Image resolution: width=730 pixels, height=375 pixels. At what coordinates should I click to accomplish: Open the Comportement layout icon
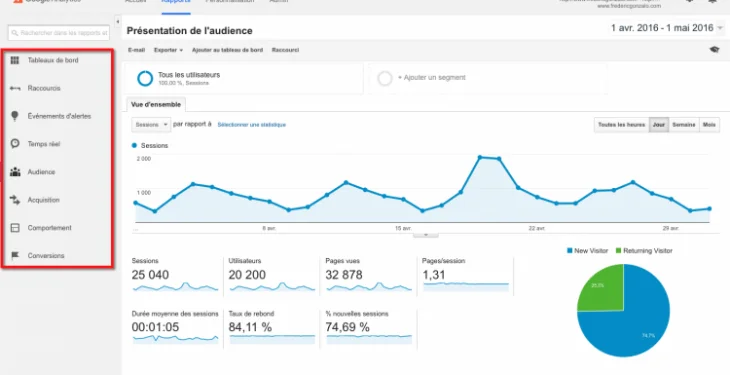tap(15, 228)
